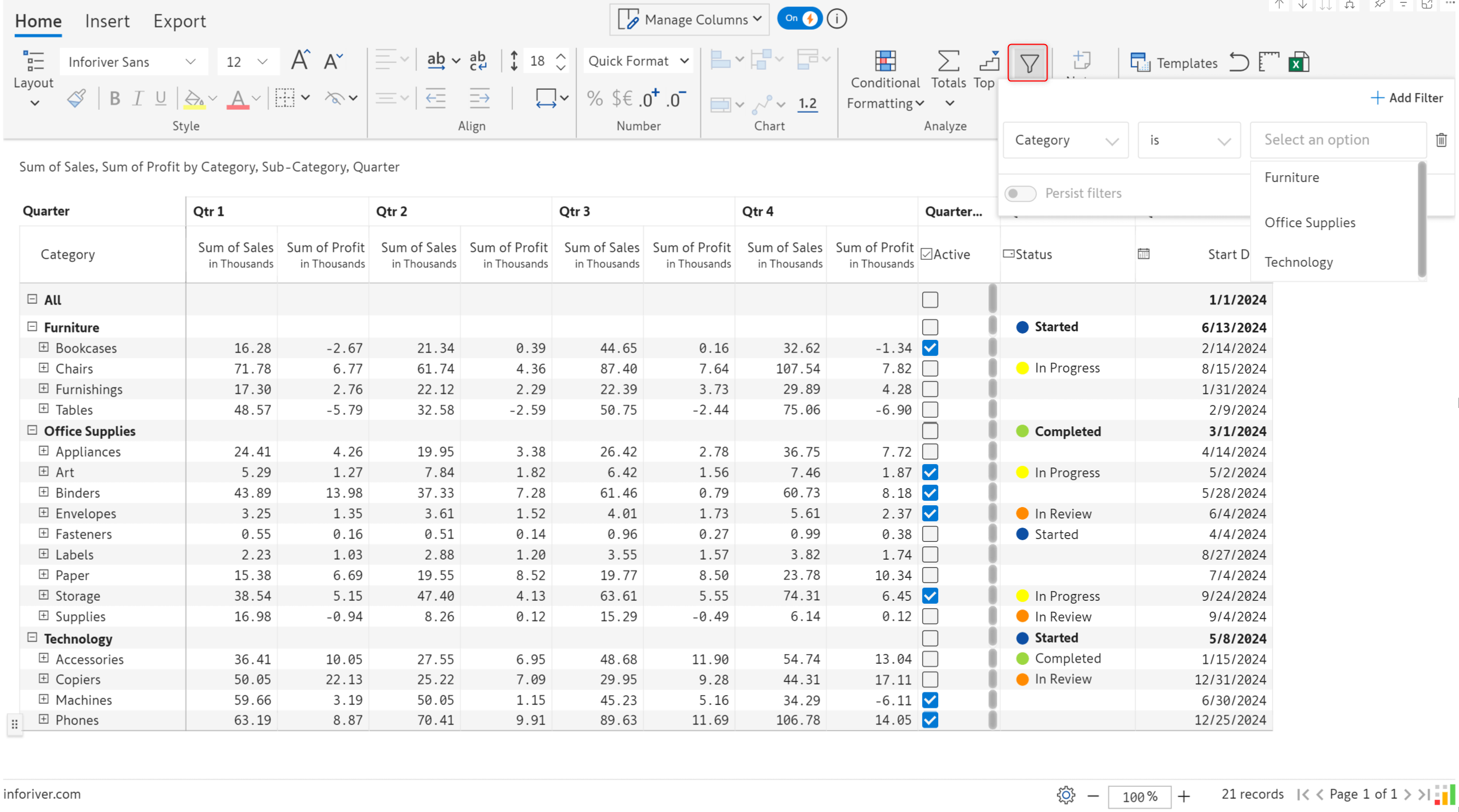
Task: Apply underline formatting
Action: click(x=160, y=98)
